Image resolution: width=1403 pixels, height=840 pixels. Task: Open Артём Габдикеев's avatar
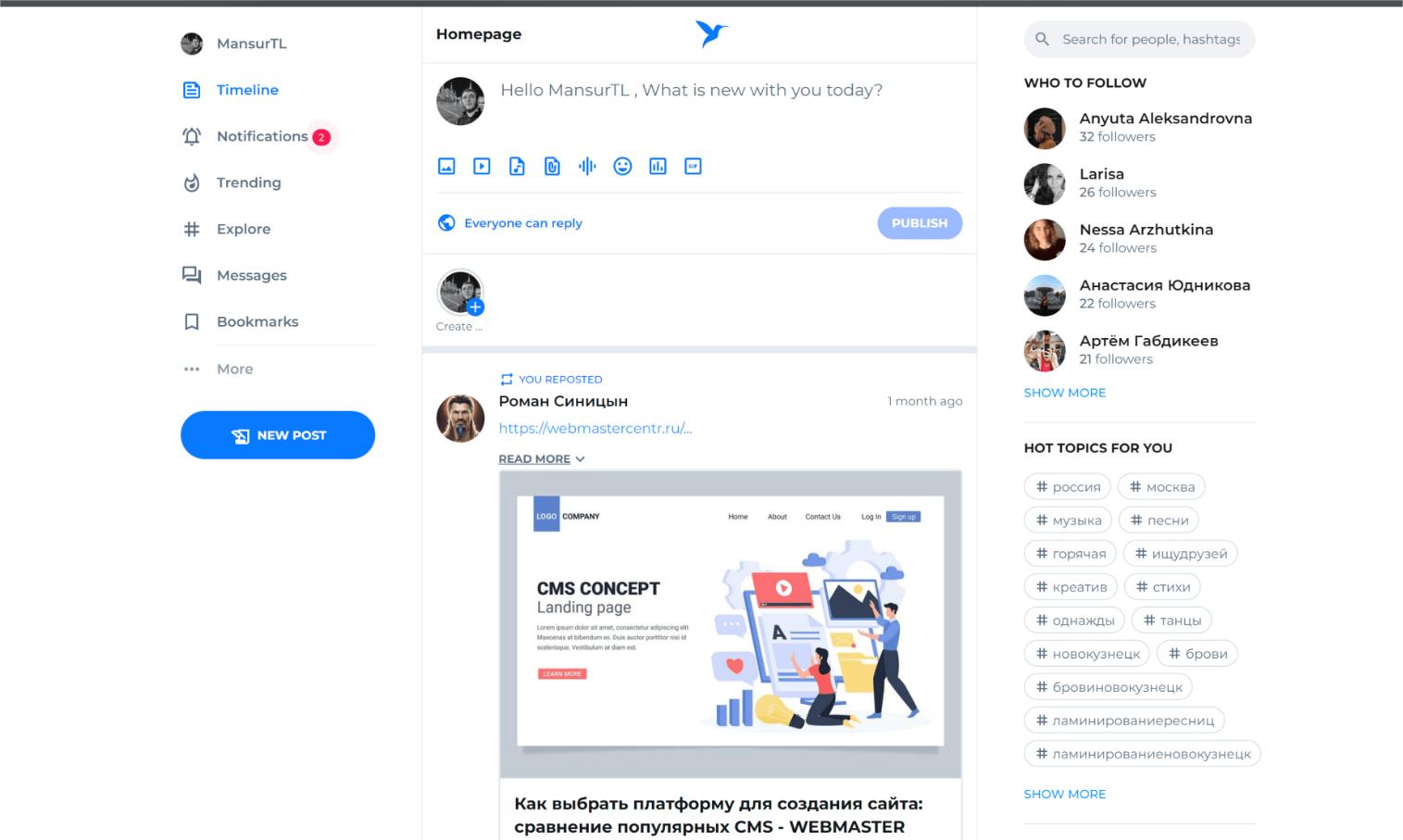coord(1045,350)
